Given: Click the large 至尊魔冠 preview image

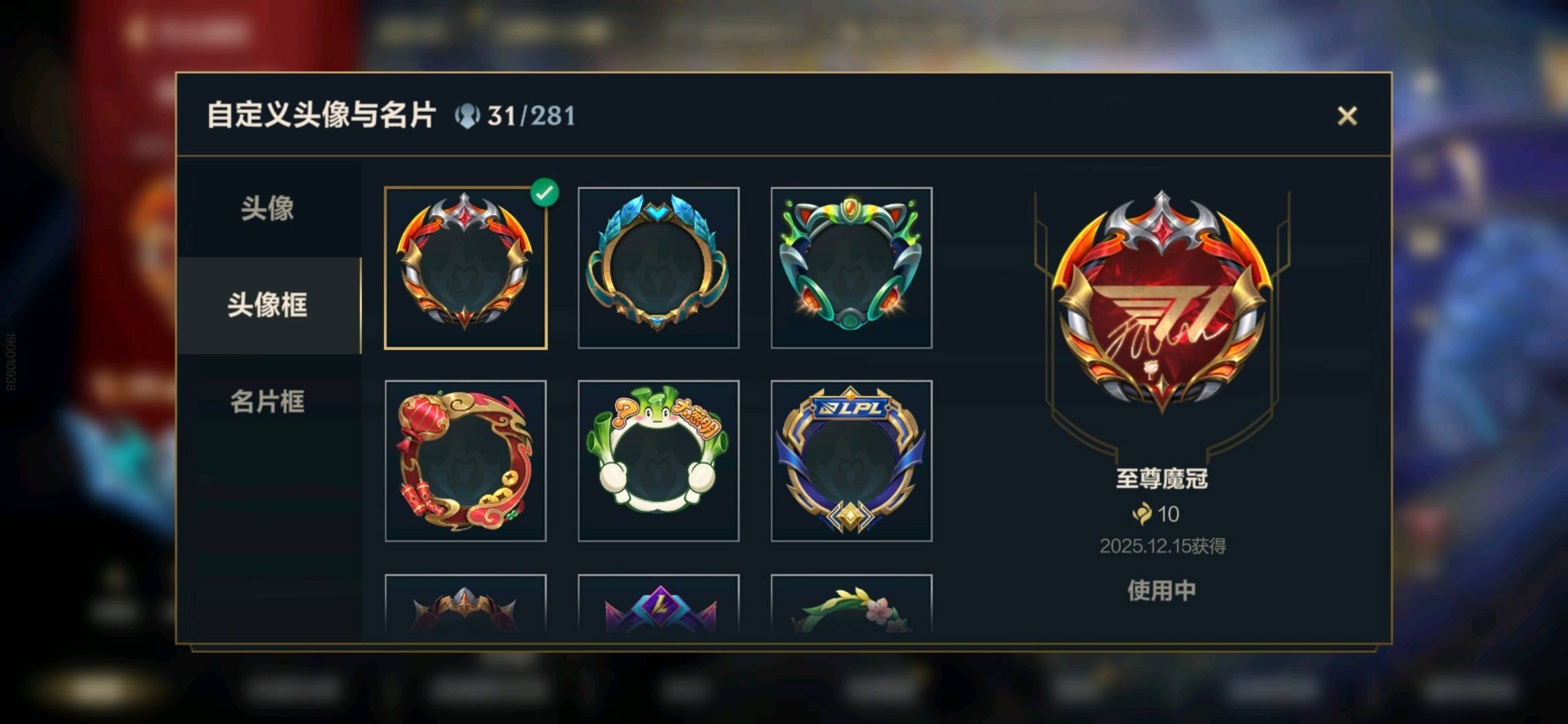Looking at the screenshot, I should (x=1162, y=302).
